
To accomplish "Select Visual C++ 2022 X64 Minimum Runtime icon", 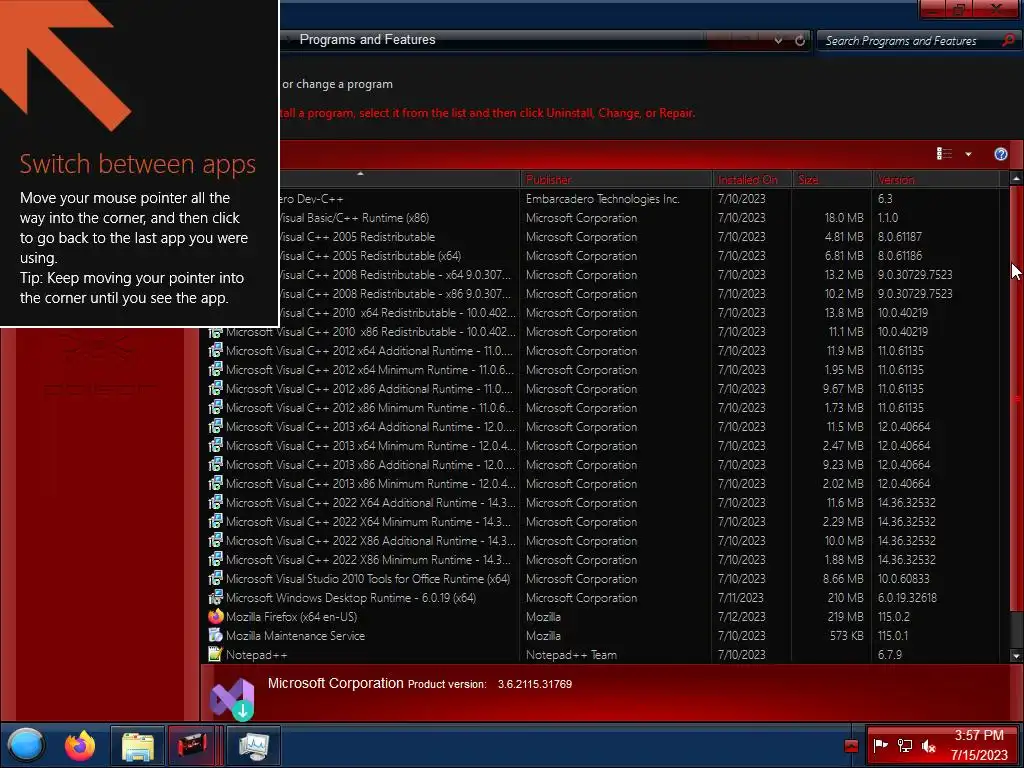I will coord(216,521).
